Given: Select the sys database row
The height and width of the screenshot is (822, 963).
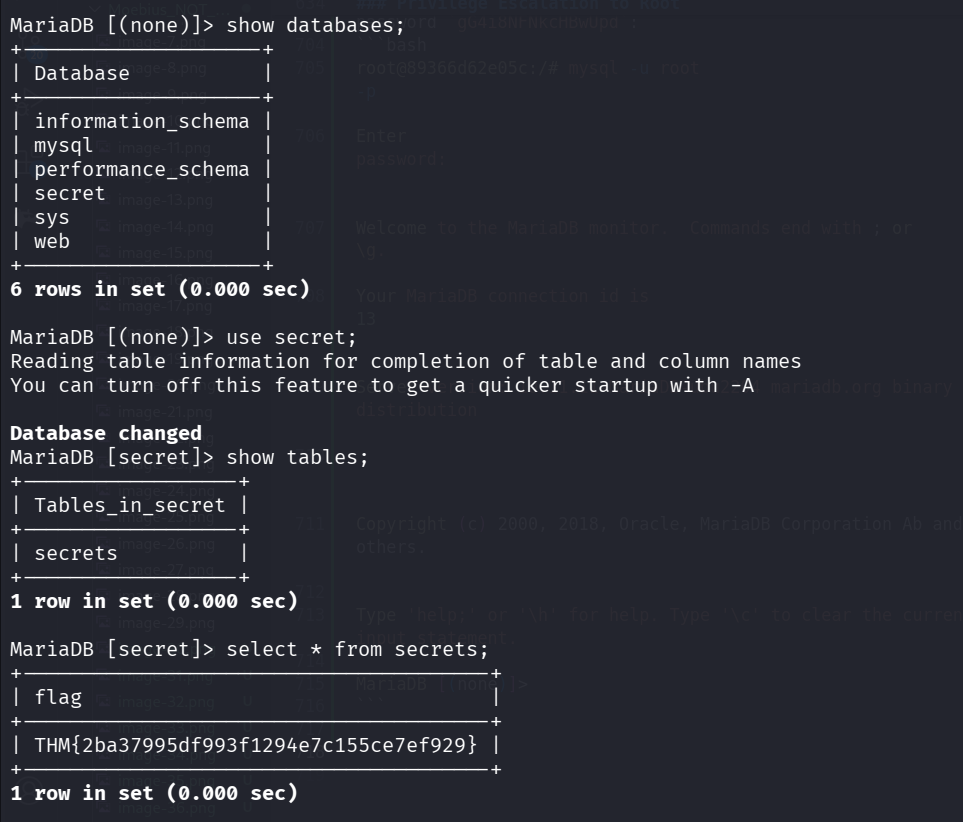Looking at the screenshot, I should click(x=52, y=217).
